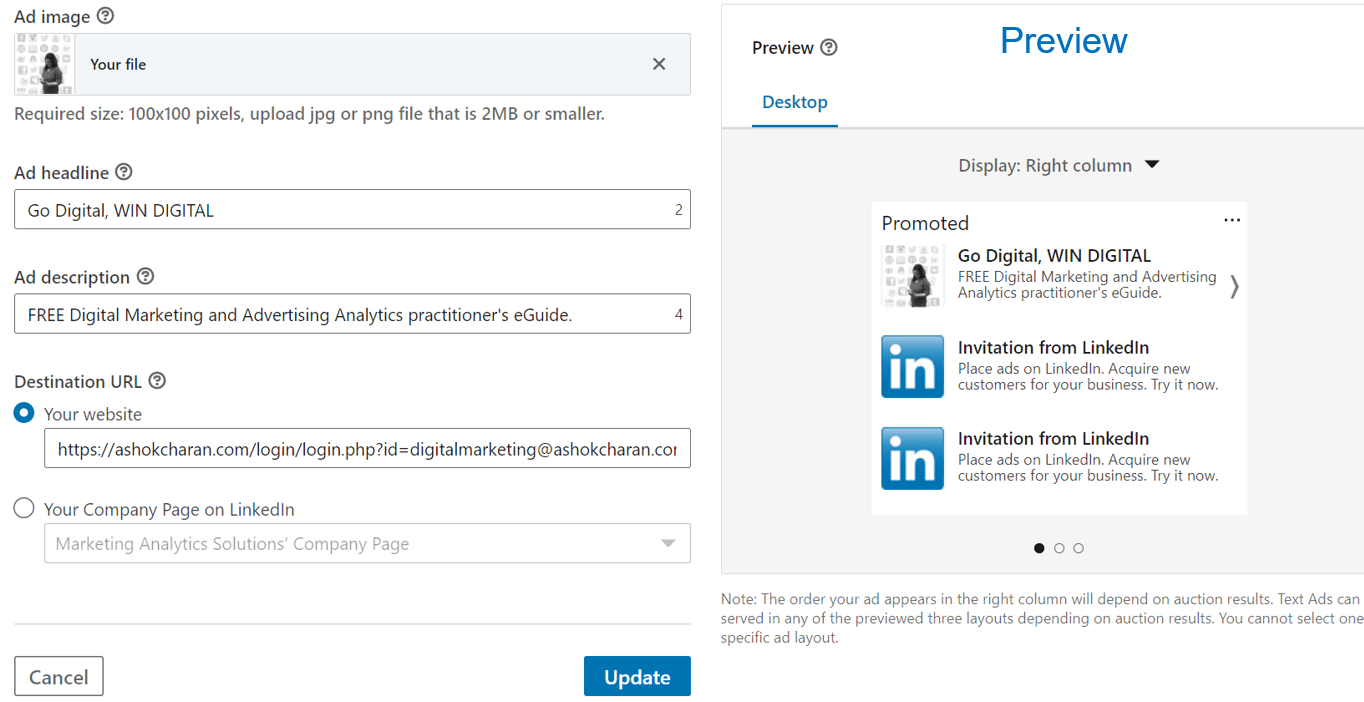Click the help icon beside Ad headline
Viewport: 1364px width, 702px height.
[124, 172]
